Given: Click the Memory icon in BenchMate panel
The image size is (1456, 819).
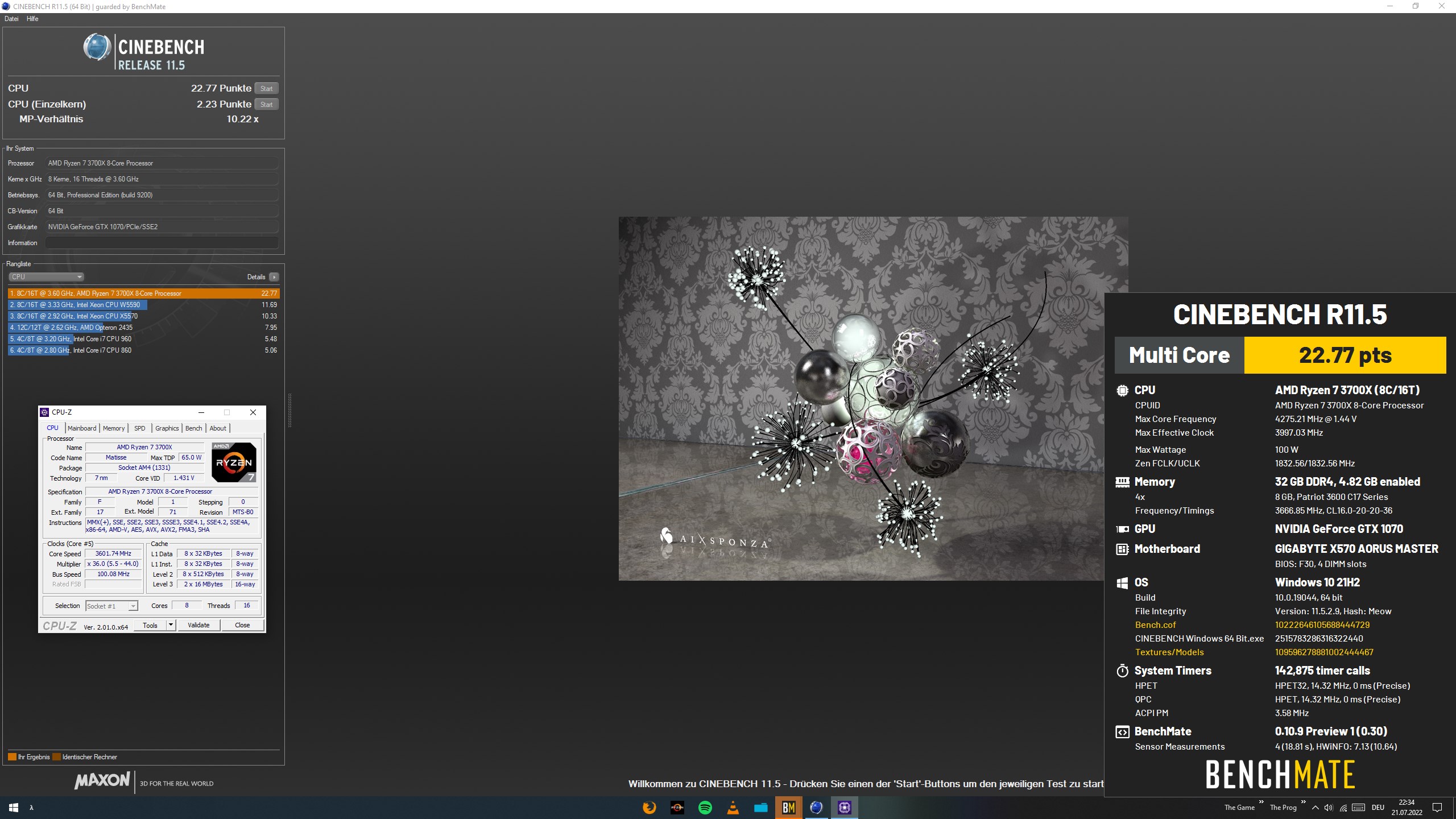Looking at the screenshot, I should coord(1122,482).
